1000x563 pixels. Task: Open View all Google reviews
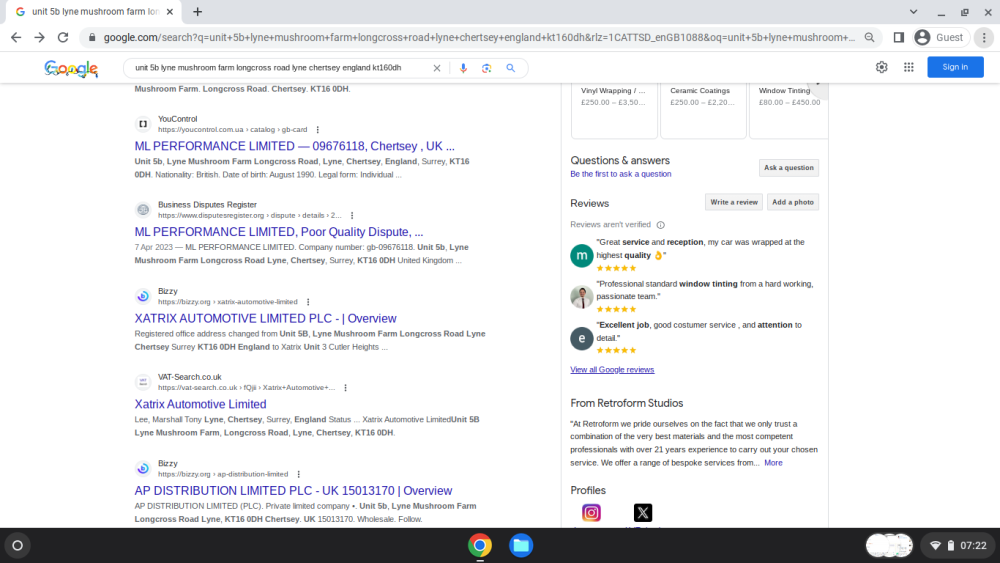pos(612,370)
